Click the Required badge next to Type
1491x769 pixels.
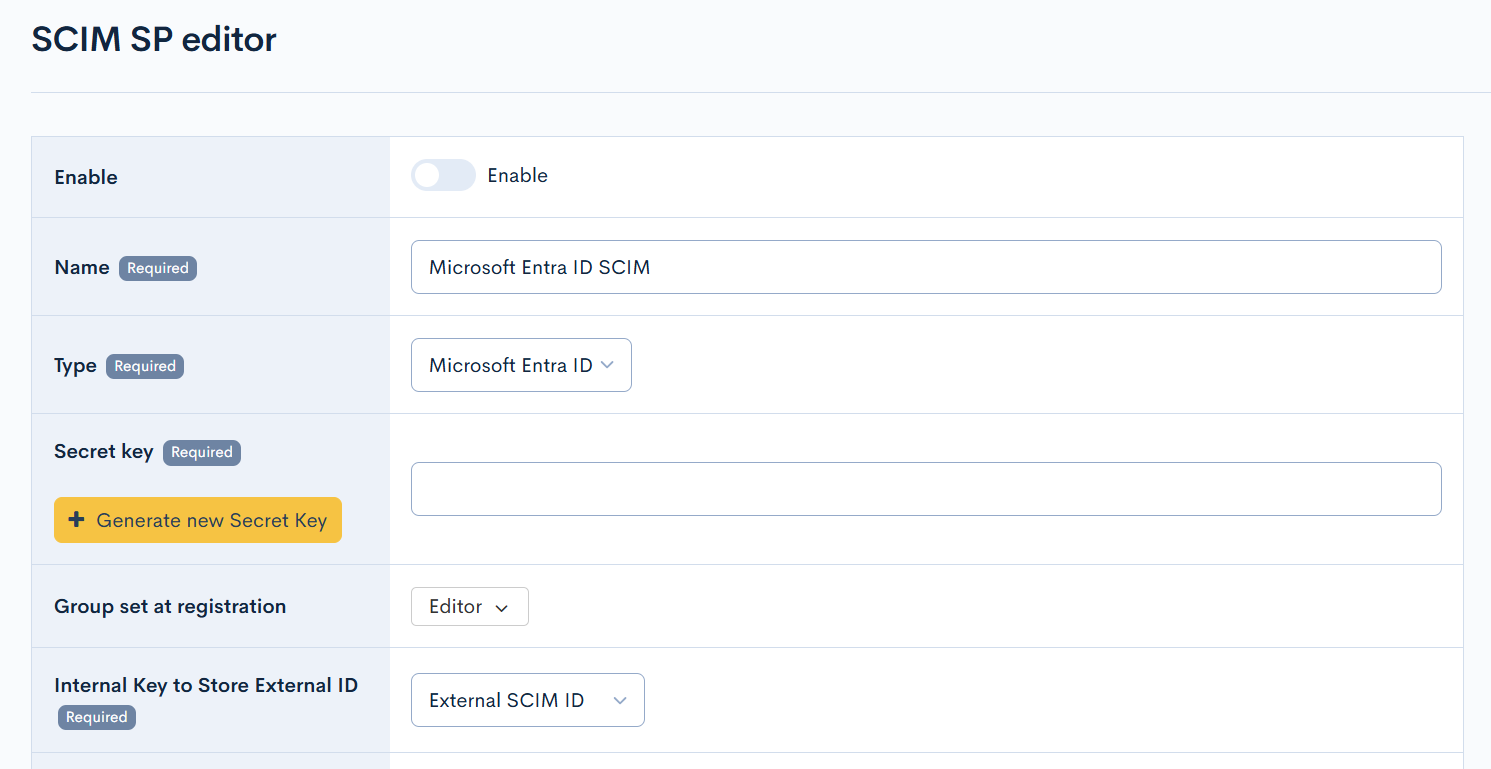(145, 366)
